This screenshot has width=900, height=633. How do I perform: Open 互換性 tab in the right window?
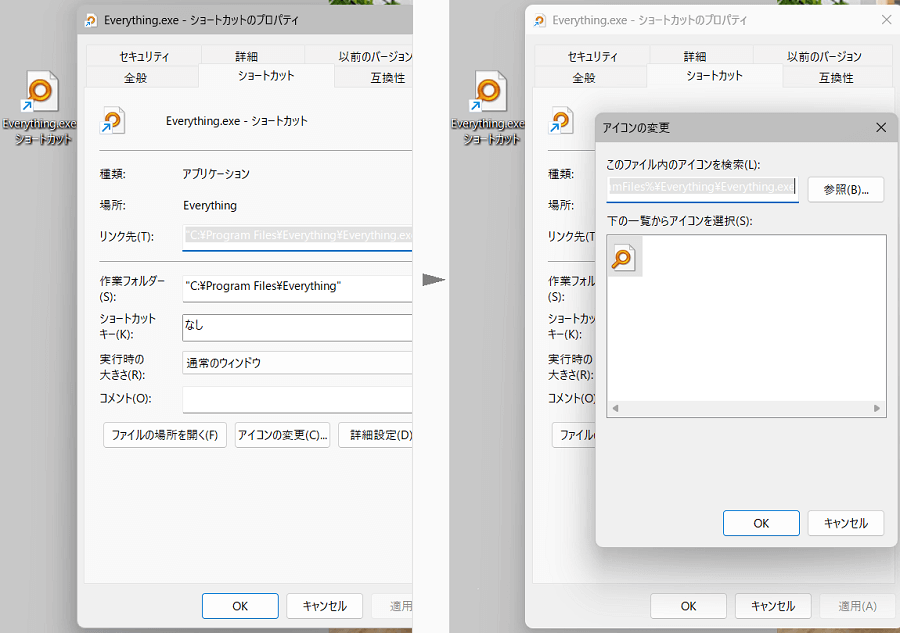click(x=836, y=77)
